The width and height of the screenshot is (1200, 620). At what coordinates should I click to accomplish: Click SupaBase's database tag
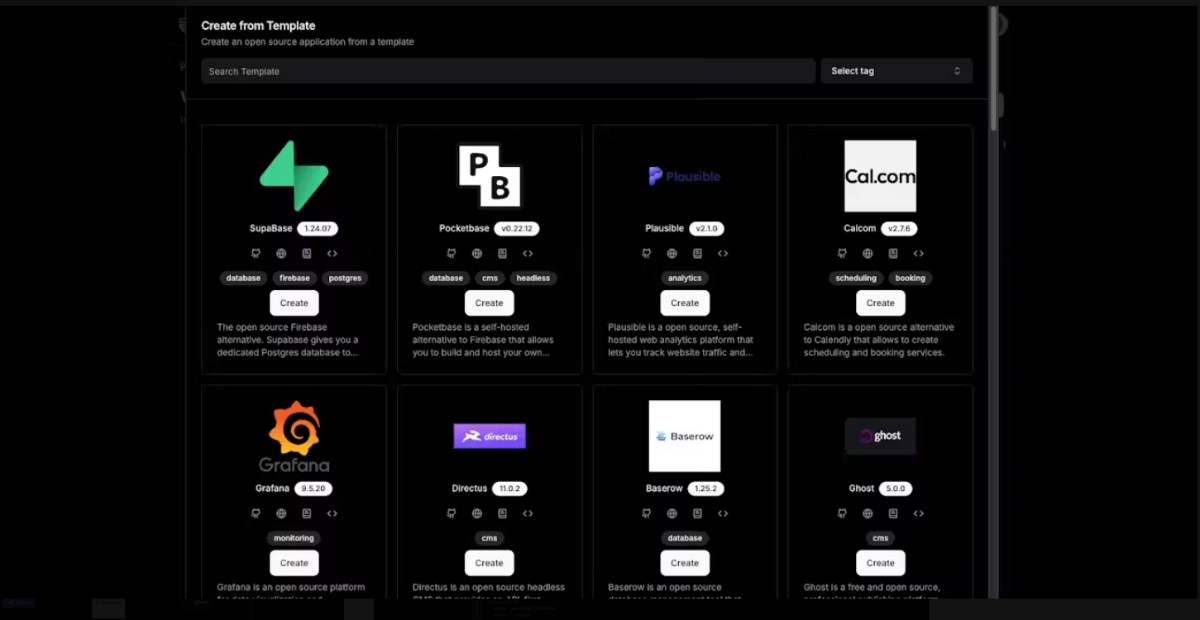tap(243, 278)
